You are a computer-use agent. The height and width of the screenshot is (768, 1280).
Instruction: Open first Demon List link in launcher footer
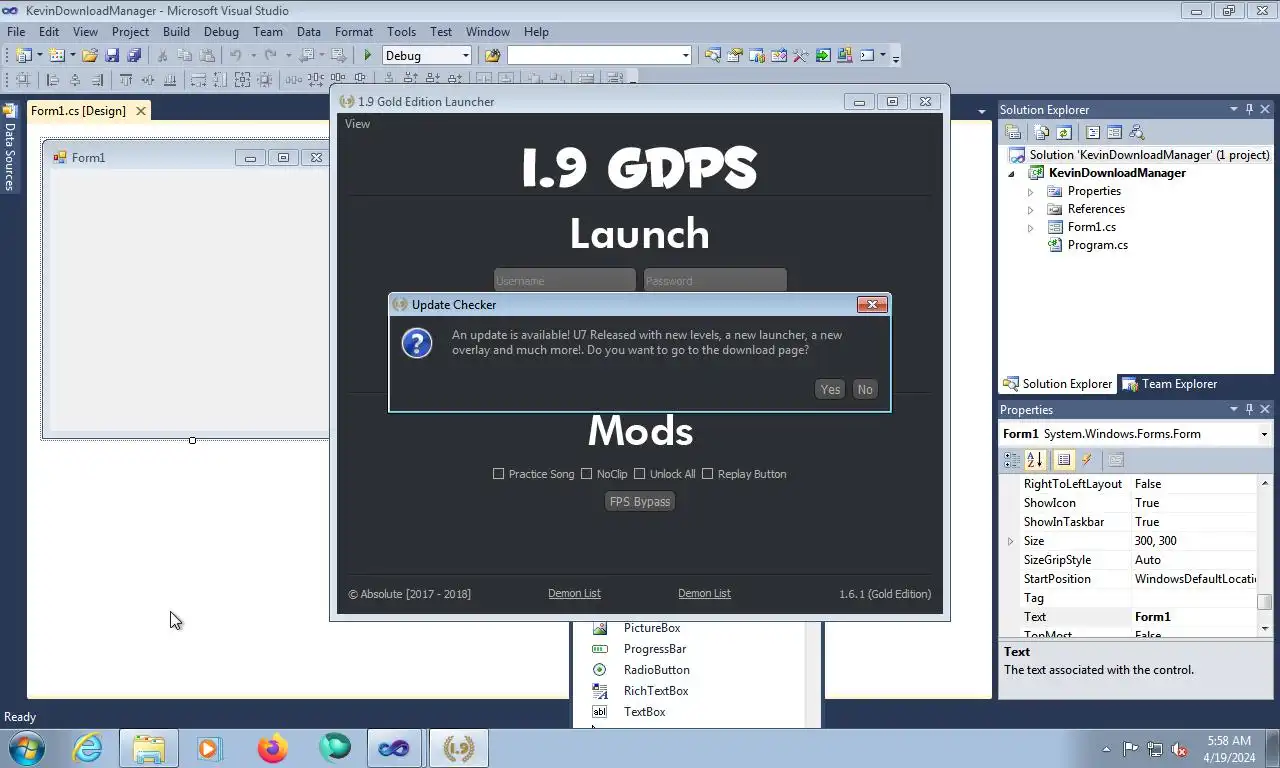point(574,593)
